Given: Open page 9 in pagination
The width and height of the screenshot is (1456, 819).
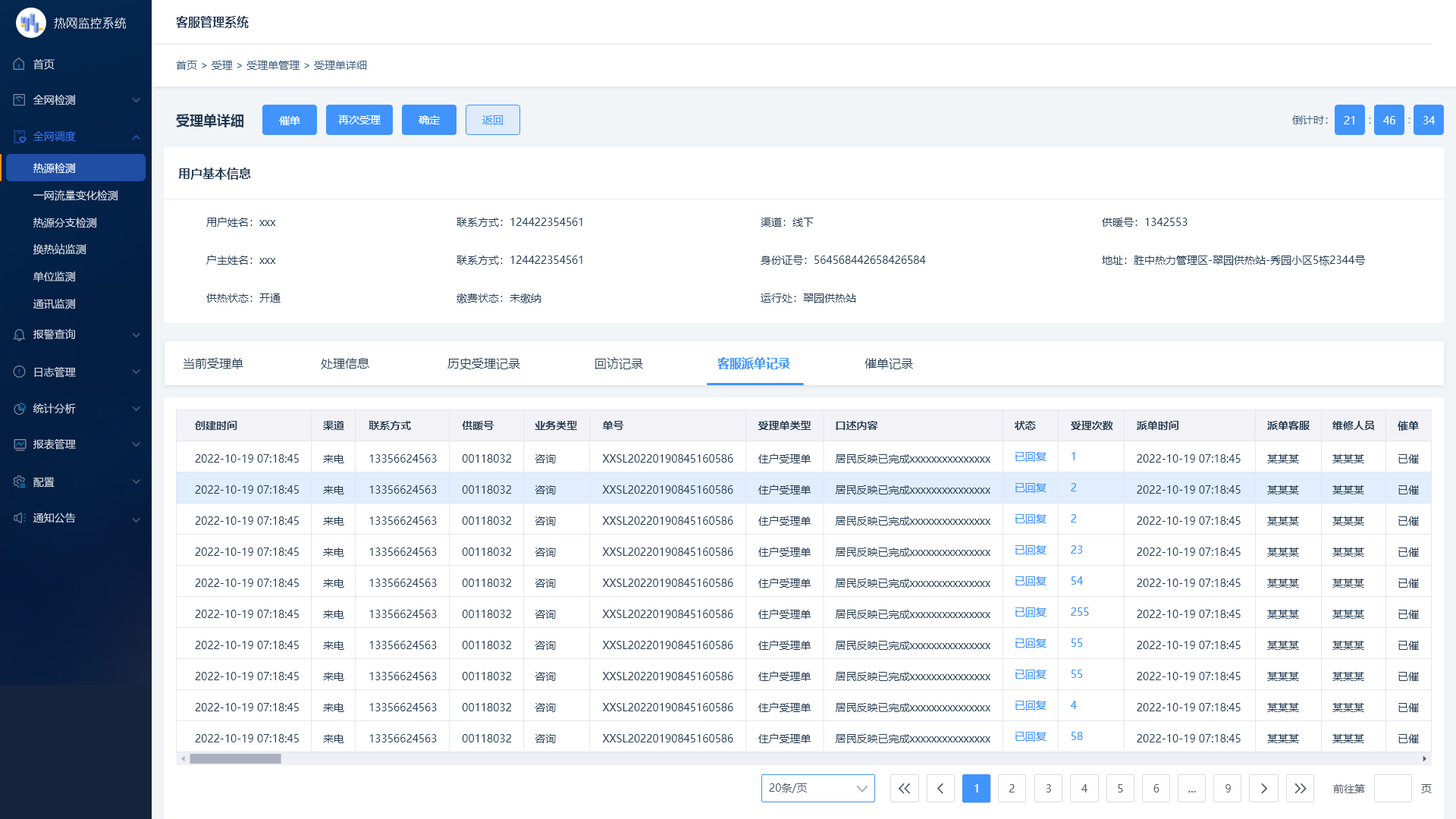Looking at the screenshot, I should coord(1228,789).
